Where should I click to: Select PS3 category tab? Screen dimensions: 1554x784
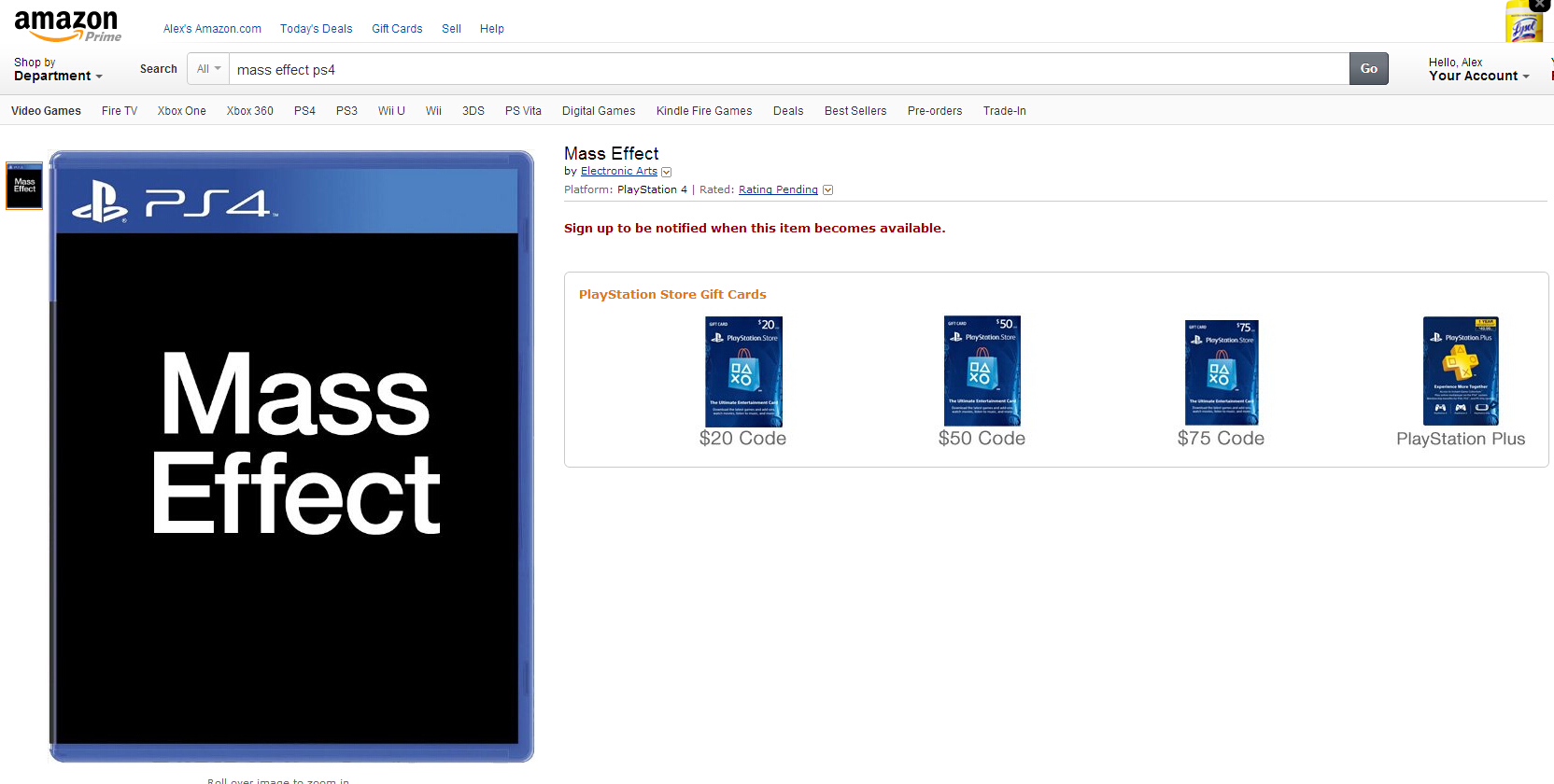tap(346, 111)
